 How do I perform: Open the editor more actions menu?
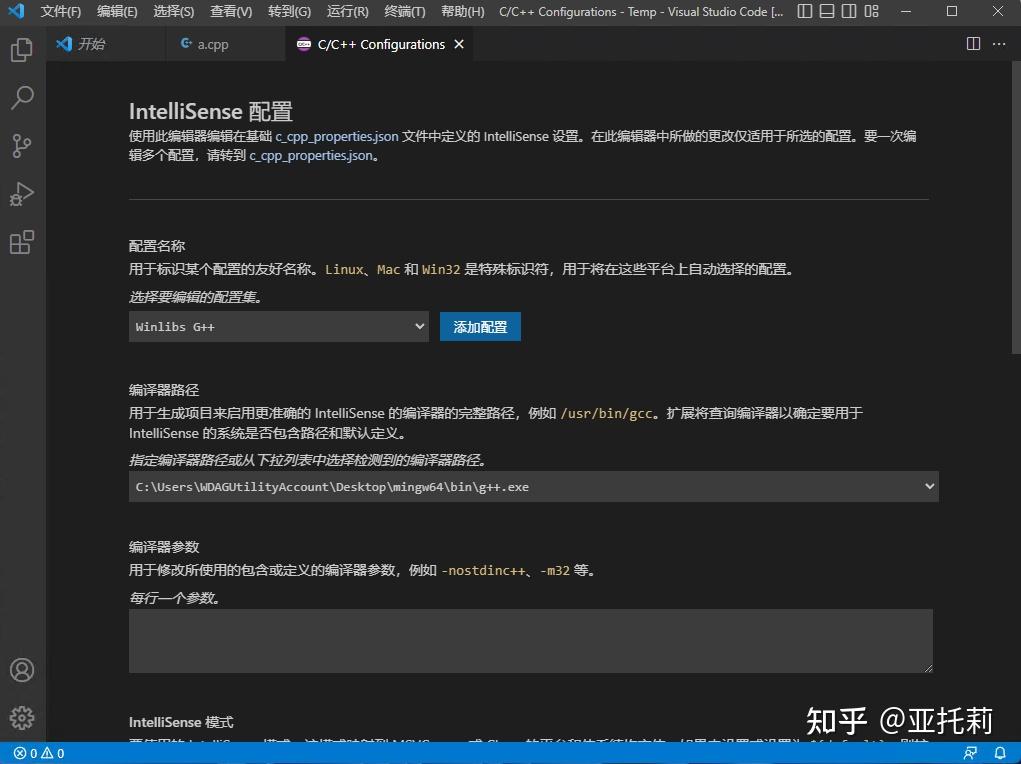coord(998,44)
